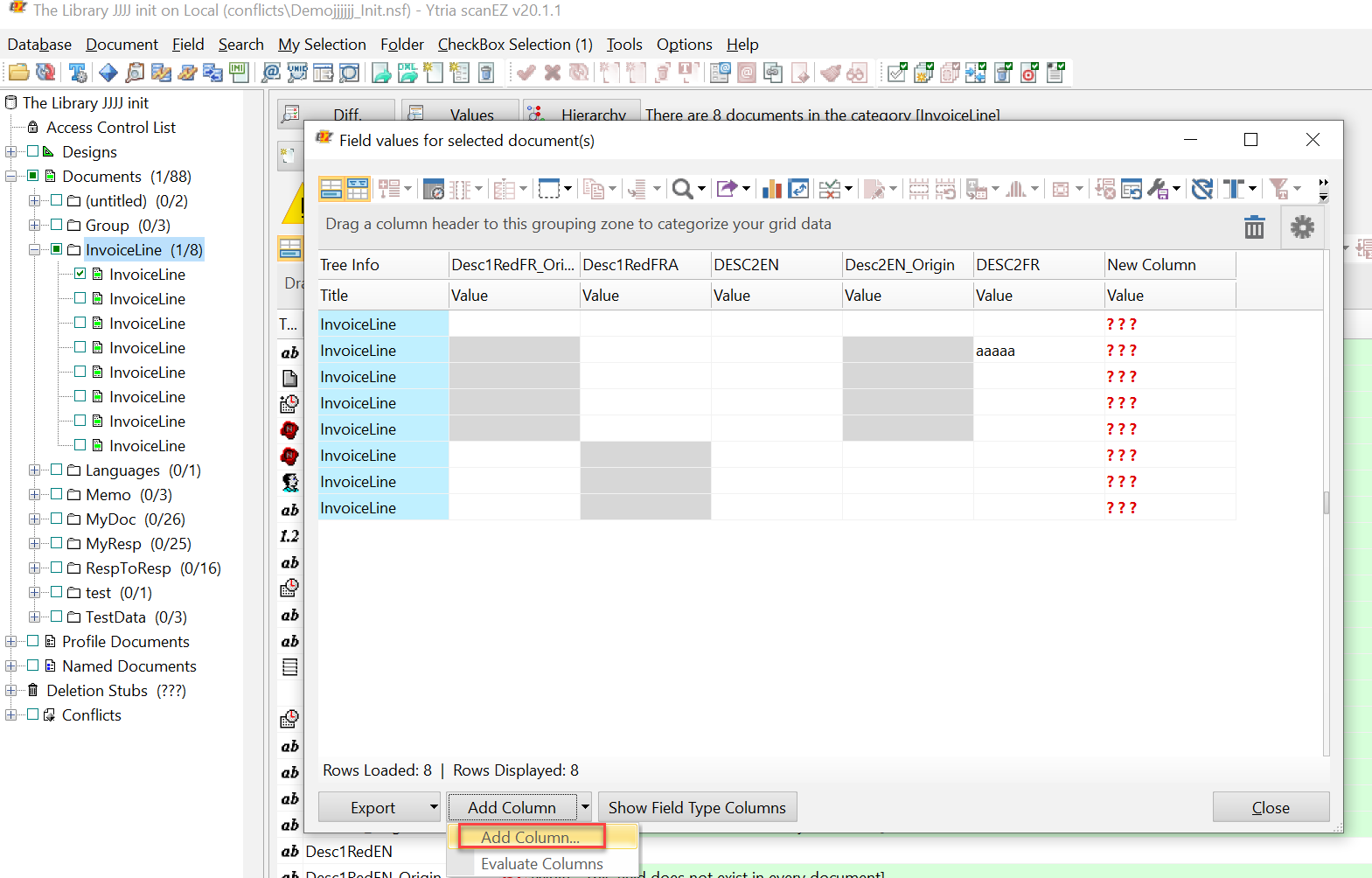Check the Languages folder checkbox

[x=57, y=470]
